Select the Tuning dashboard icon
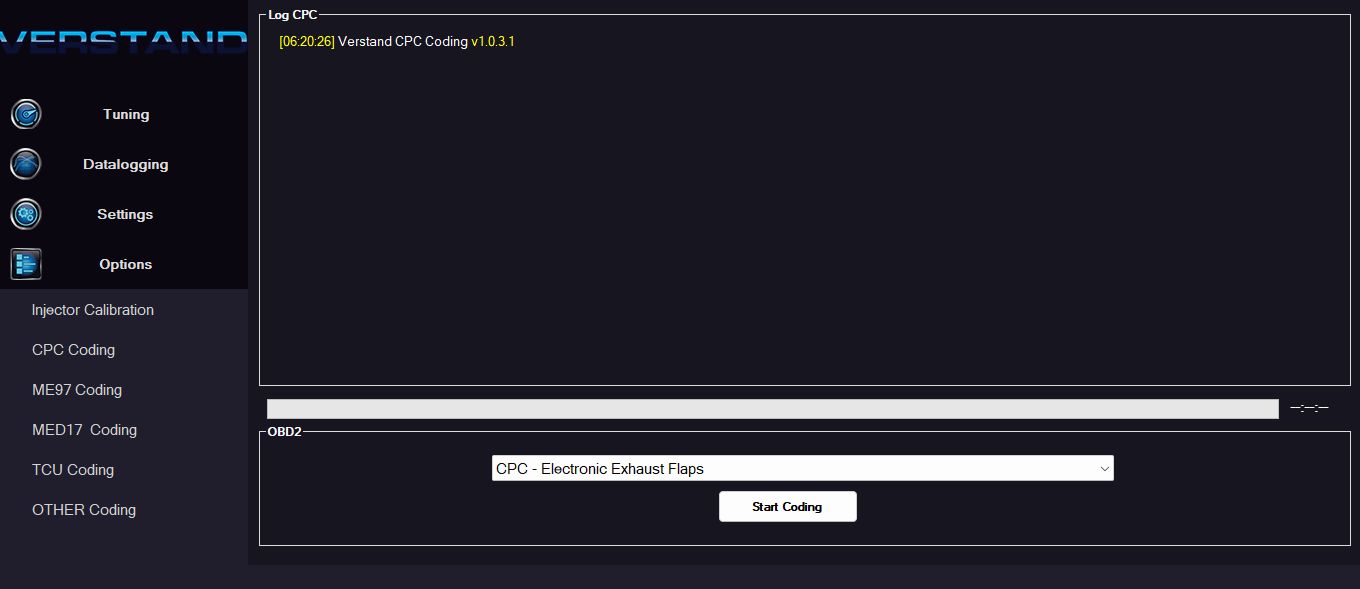 click(25, 114)
